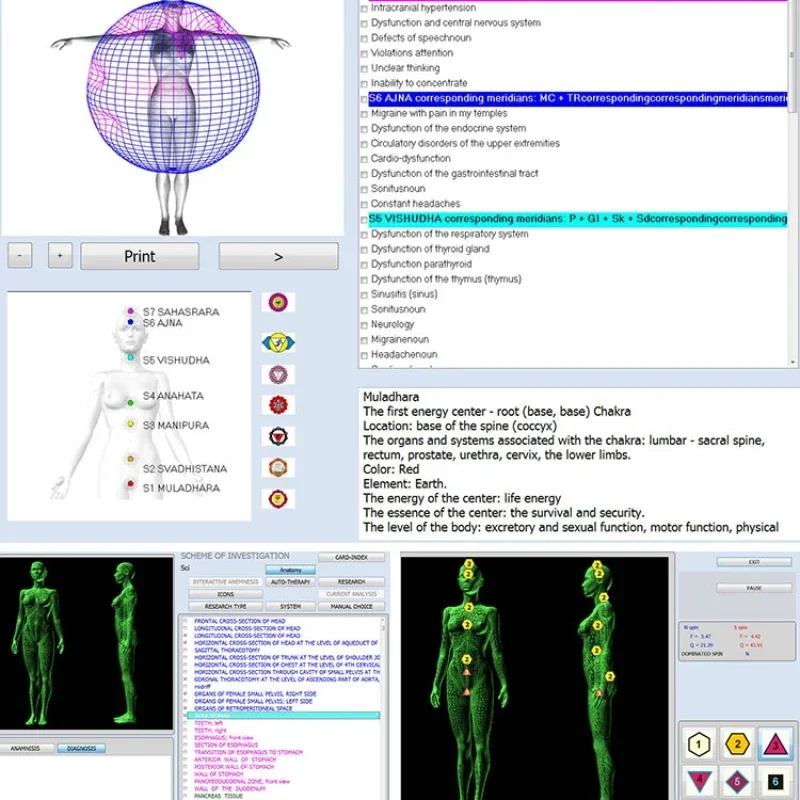Switch to the DIAGNOSIS tab
Image resolution: width=800 pixels, height=800 pixels.
81,748
